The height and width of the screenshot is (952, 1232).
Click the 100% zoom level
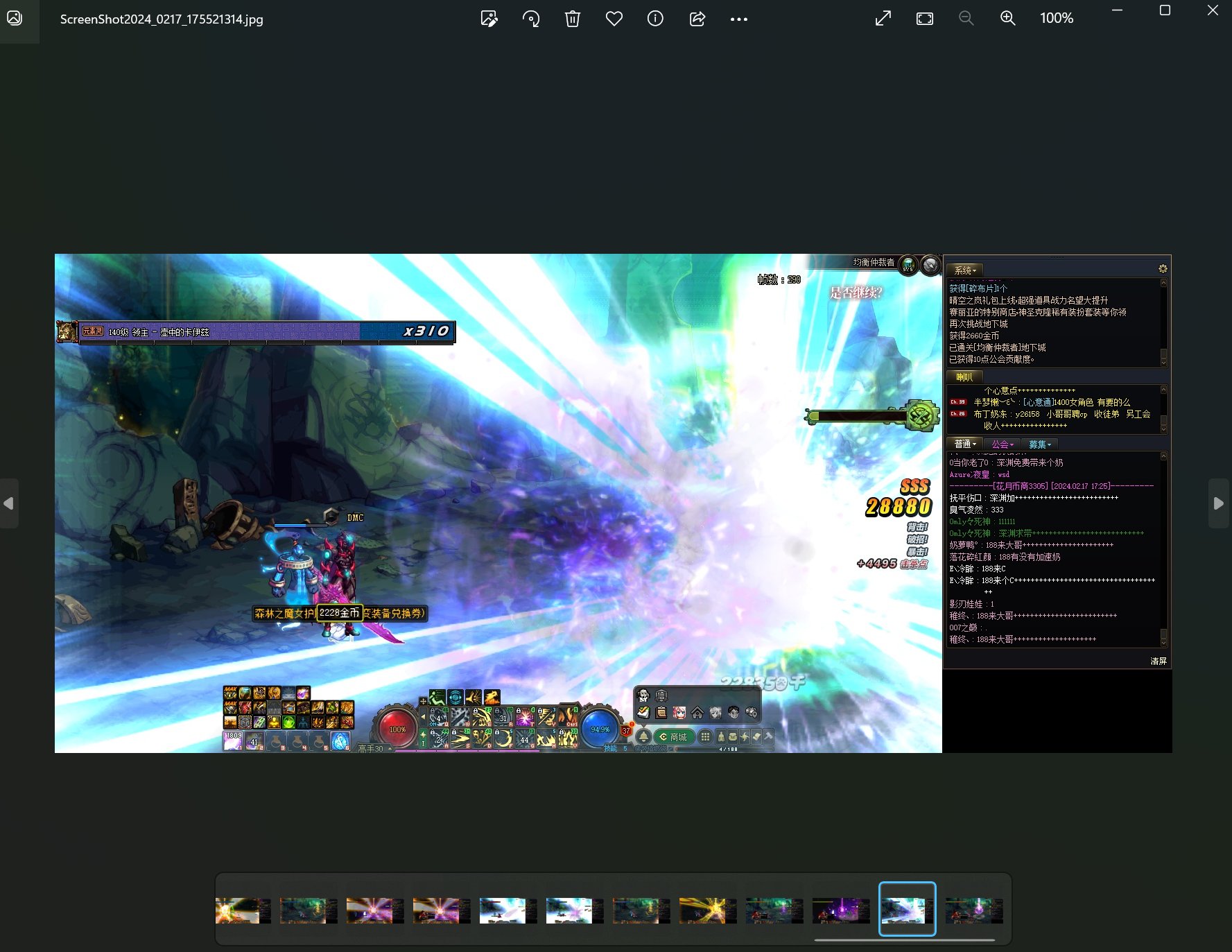click(1057, 19)
